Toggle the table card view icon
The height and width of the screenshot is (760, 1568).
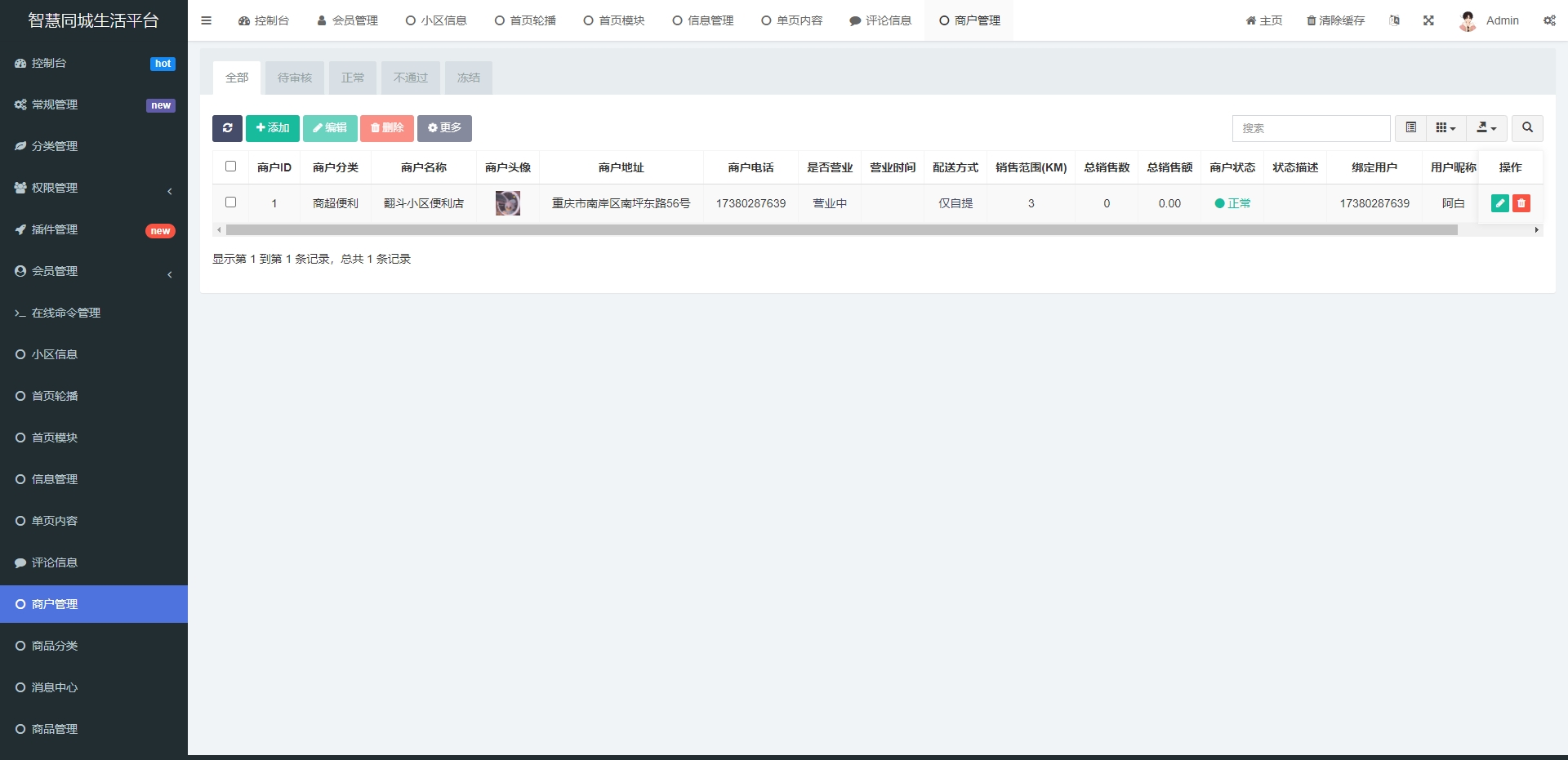pos(1410,128)
